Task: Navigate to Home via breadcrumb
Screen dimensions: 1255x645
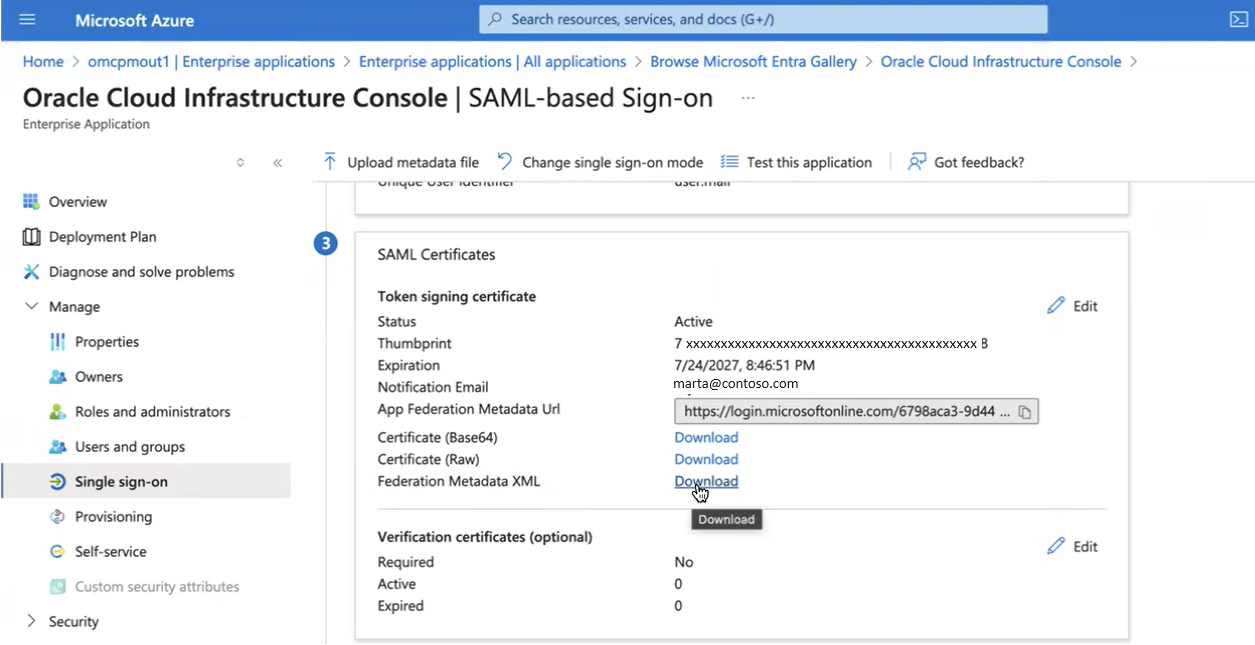Action: pyautogui.click(x=43, y=61)
